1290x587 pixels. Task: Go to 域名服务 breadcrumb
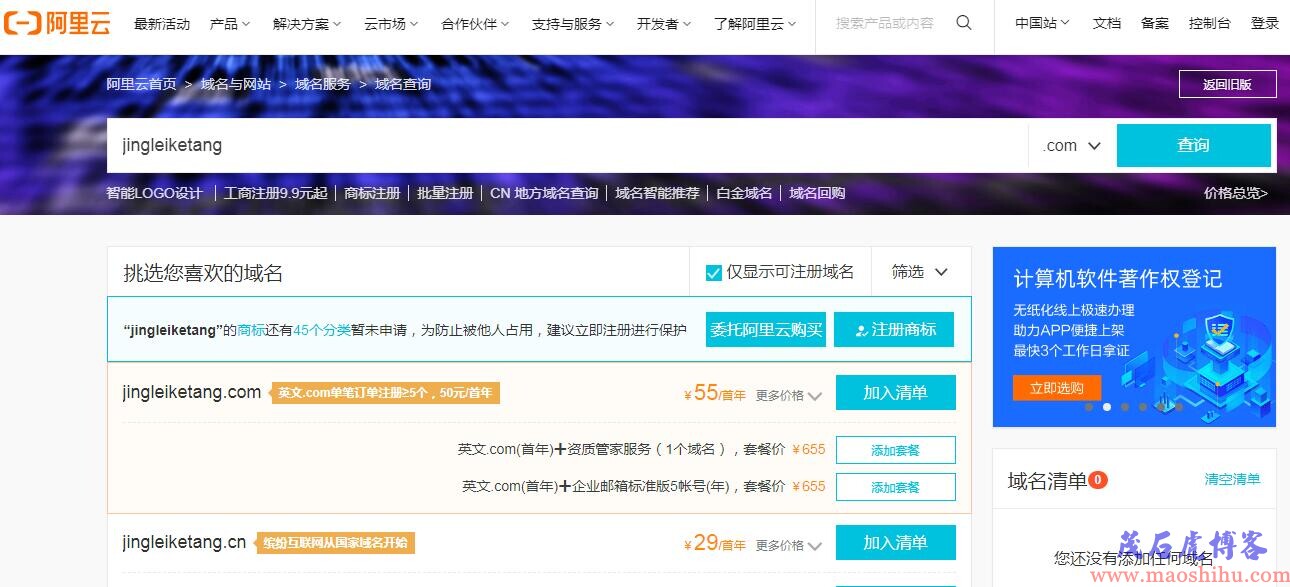tap(323, 84)
